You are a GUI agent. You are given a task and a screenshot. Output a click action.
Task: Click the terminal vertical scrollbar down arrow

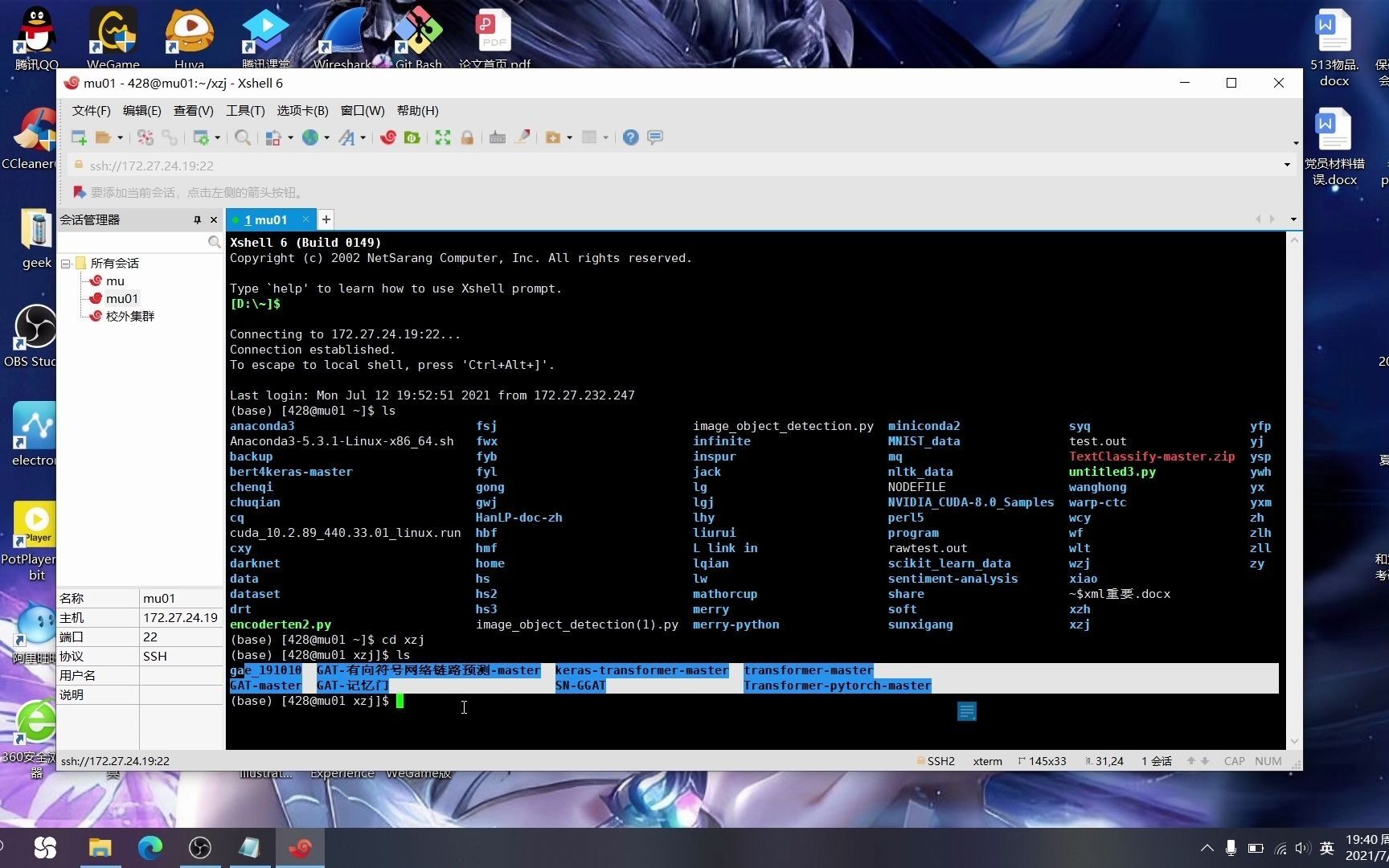(x=1294, y=742)
